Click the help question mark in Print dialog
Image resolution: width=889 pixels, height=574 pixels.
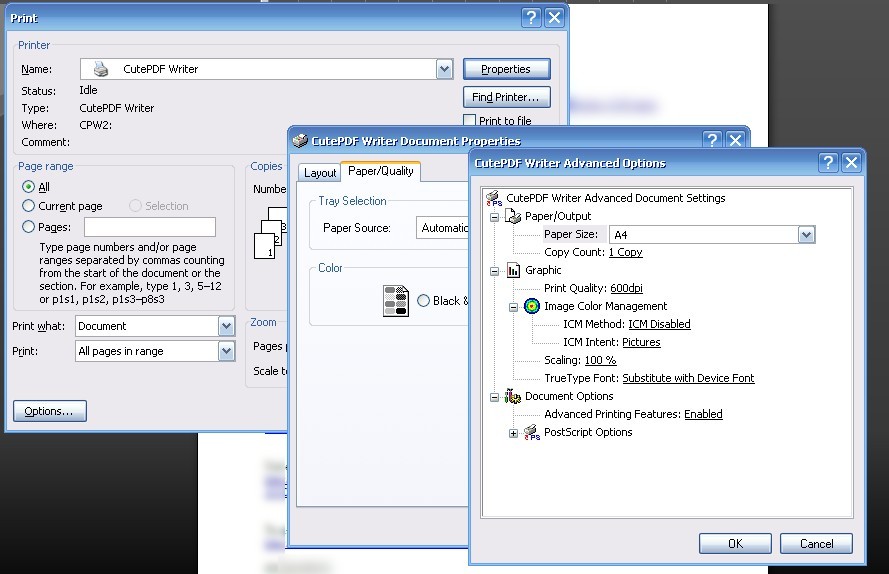click(531, 18)
